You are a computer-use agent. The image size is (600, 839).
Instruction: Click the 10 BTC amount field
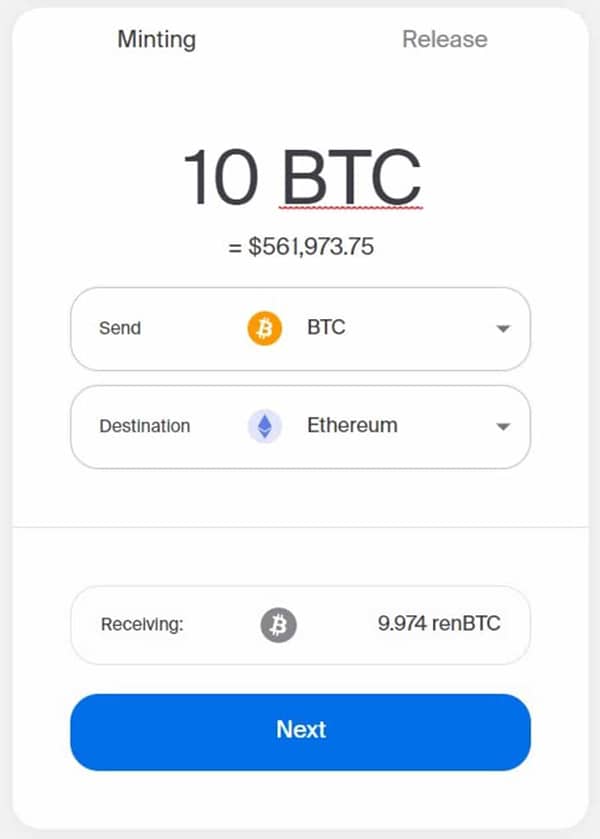[x=301, y=178]
